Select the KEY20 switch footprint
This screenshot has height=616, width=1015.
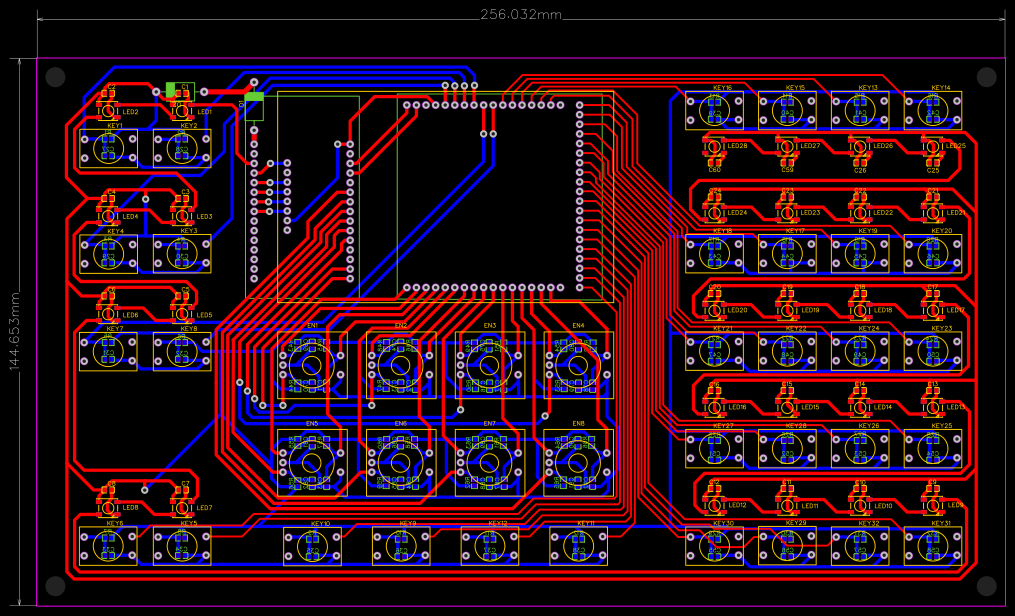point(935,255)
